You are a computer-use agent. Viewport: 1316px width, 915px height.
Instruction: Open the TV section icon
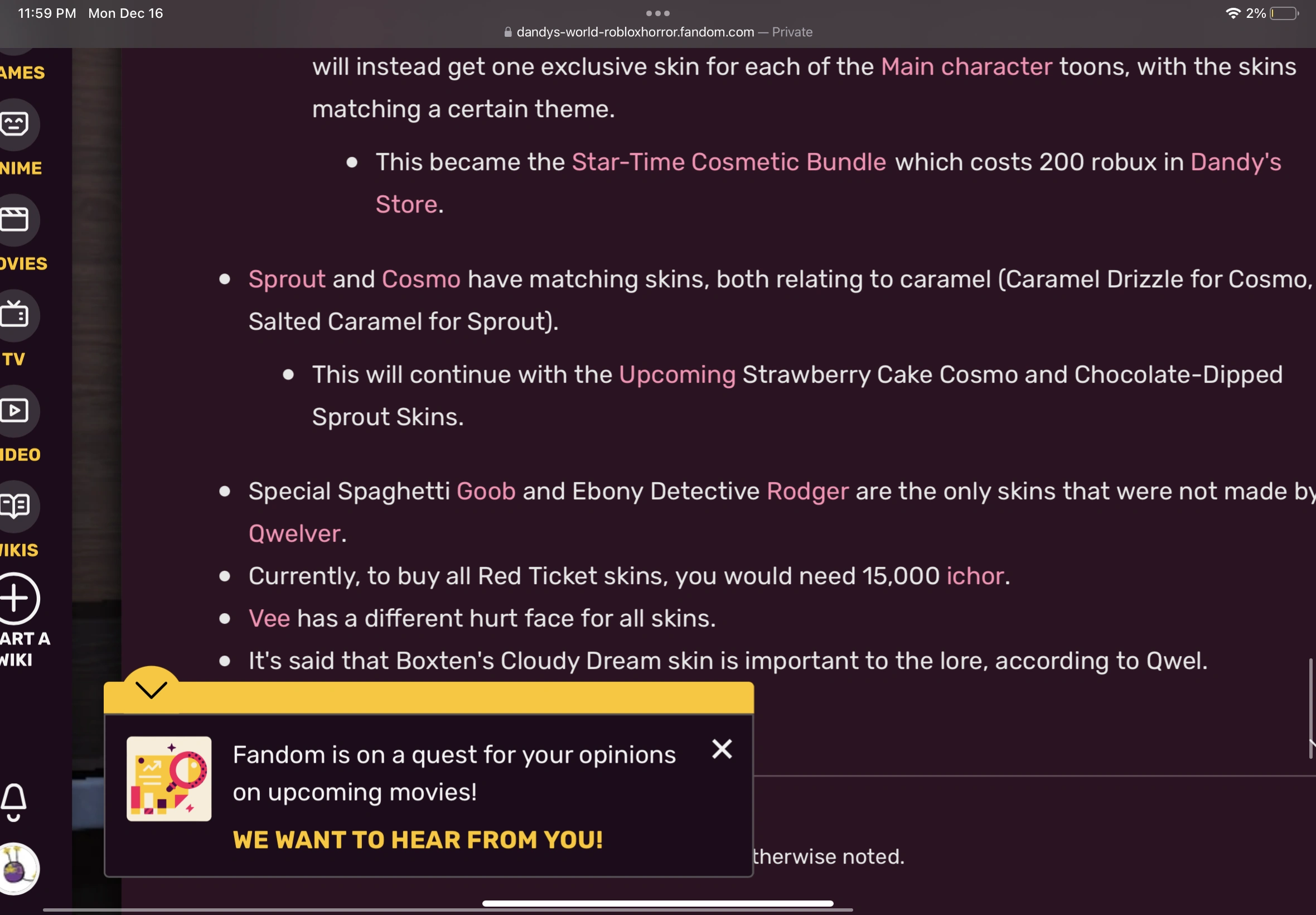(15, 315)
